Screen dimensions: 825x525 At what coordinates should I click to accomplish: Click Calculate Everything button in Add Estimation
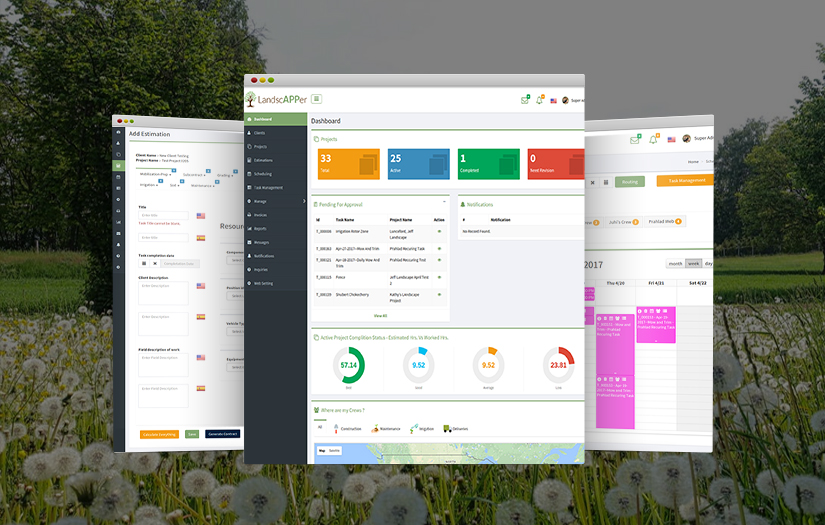pos(159,435)
